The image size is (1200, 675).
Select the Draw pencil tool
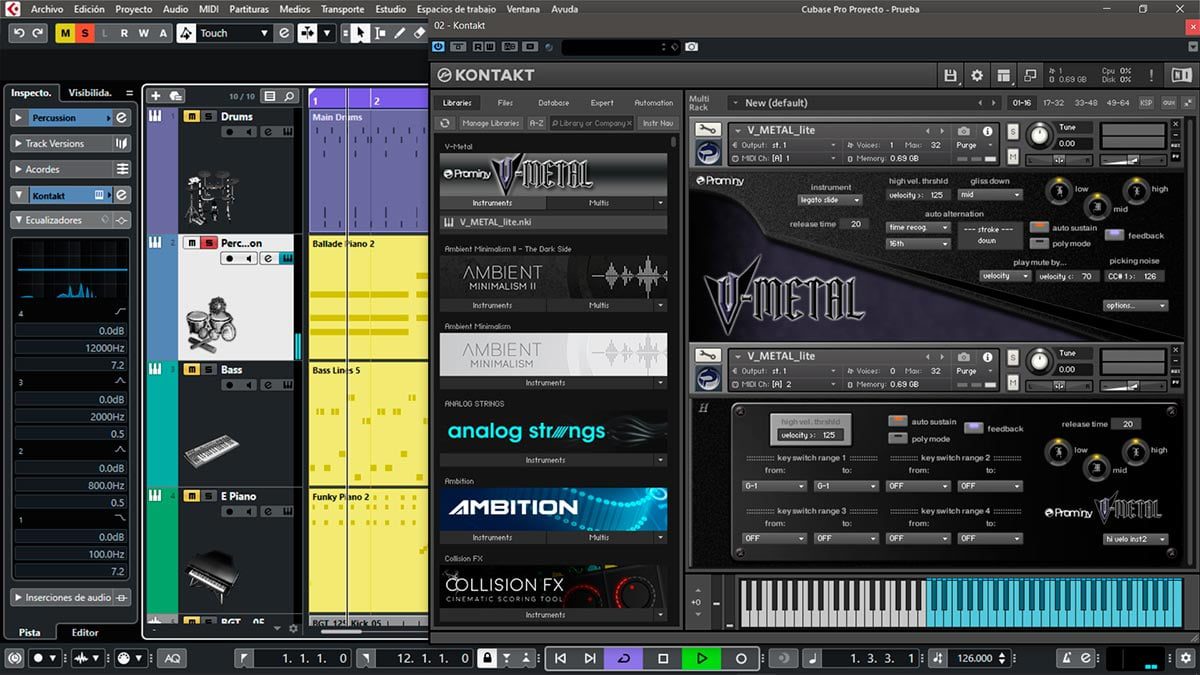399,33
